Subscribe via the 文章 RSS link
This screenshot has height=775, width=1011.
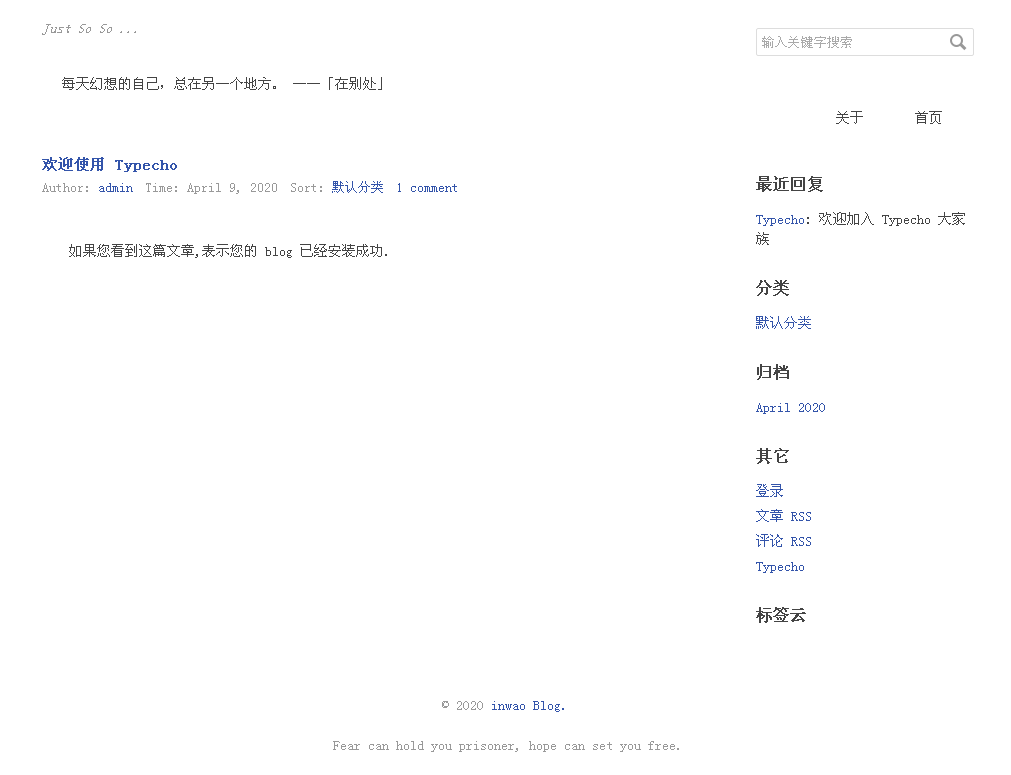783,516
